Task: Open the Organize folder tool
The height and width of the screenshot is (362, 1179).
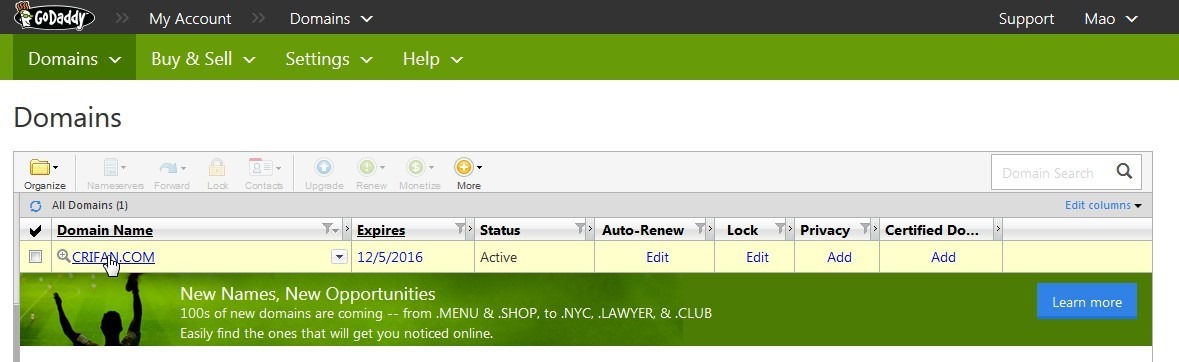Action: 44,174
